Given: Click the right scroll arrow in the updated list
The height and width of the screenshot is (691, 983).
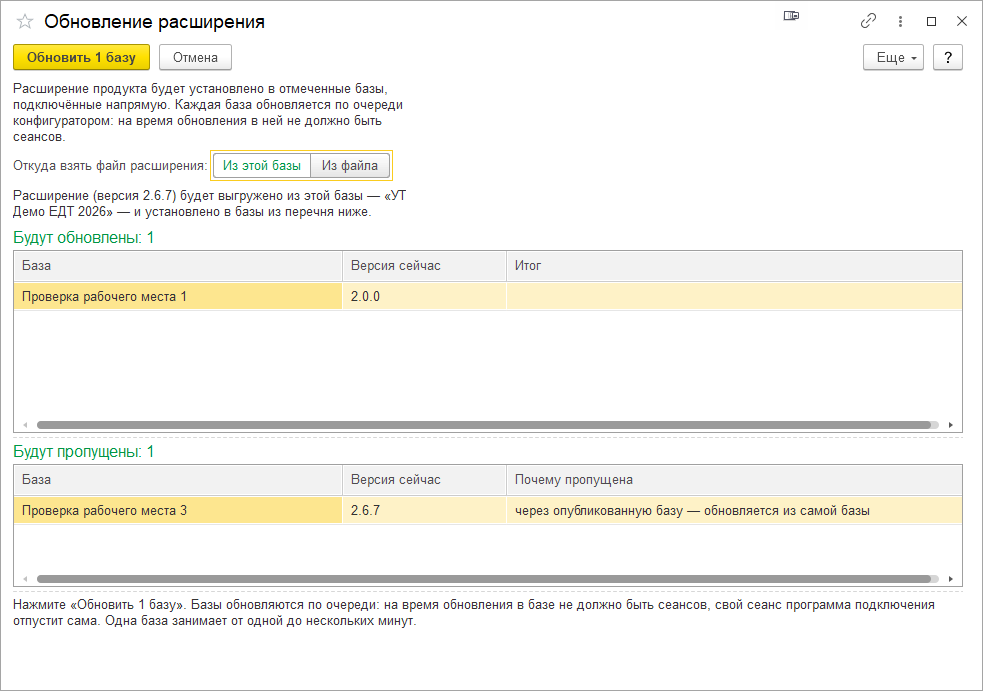Looking at the screenshot, I should click(x=950, y=425).
